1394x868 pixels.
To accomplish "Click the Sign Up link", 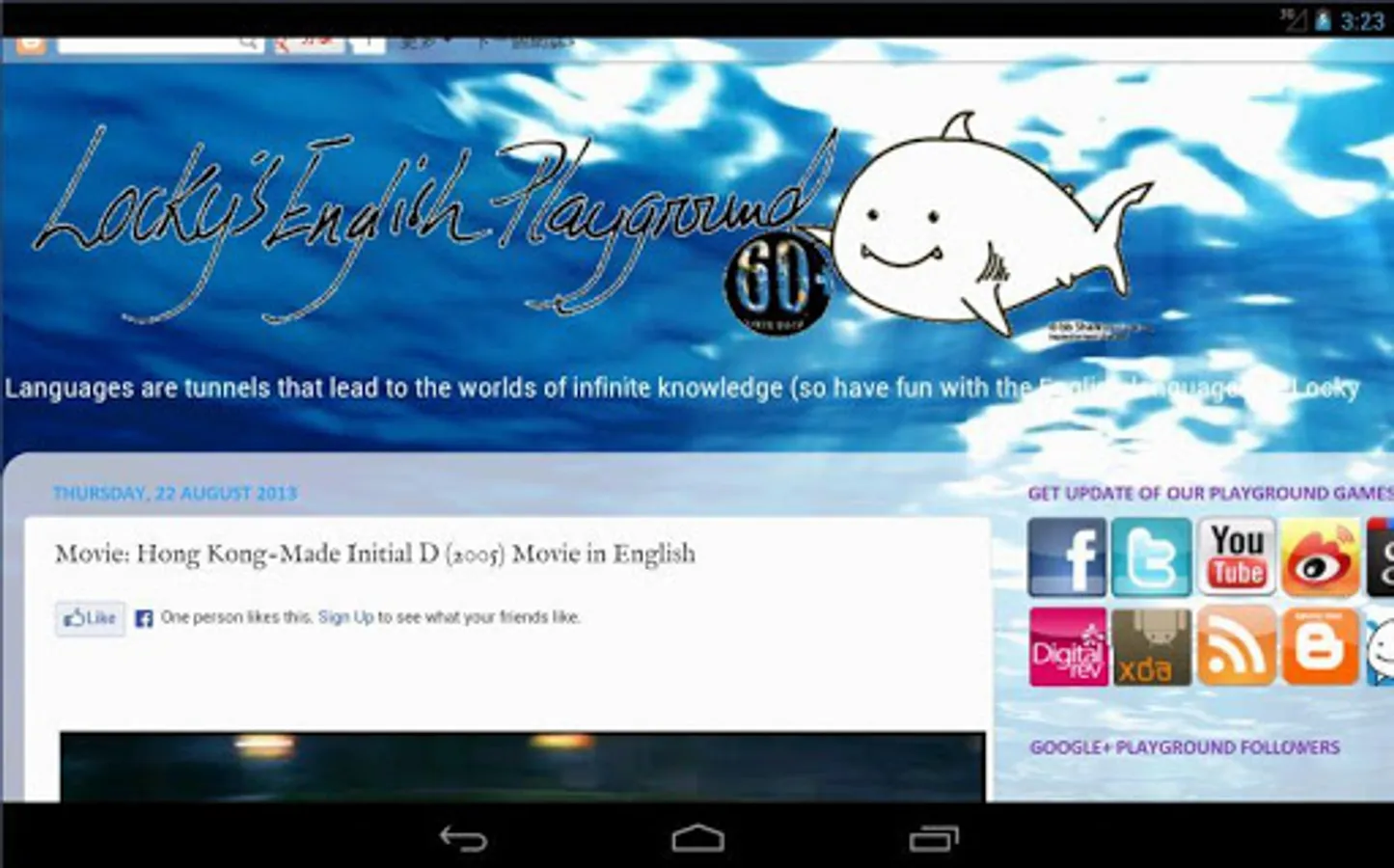I will (x=345, y=617).
